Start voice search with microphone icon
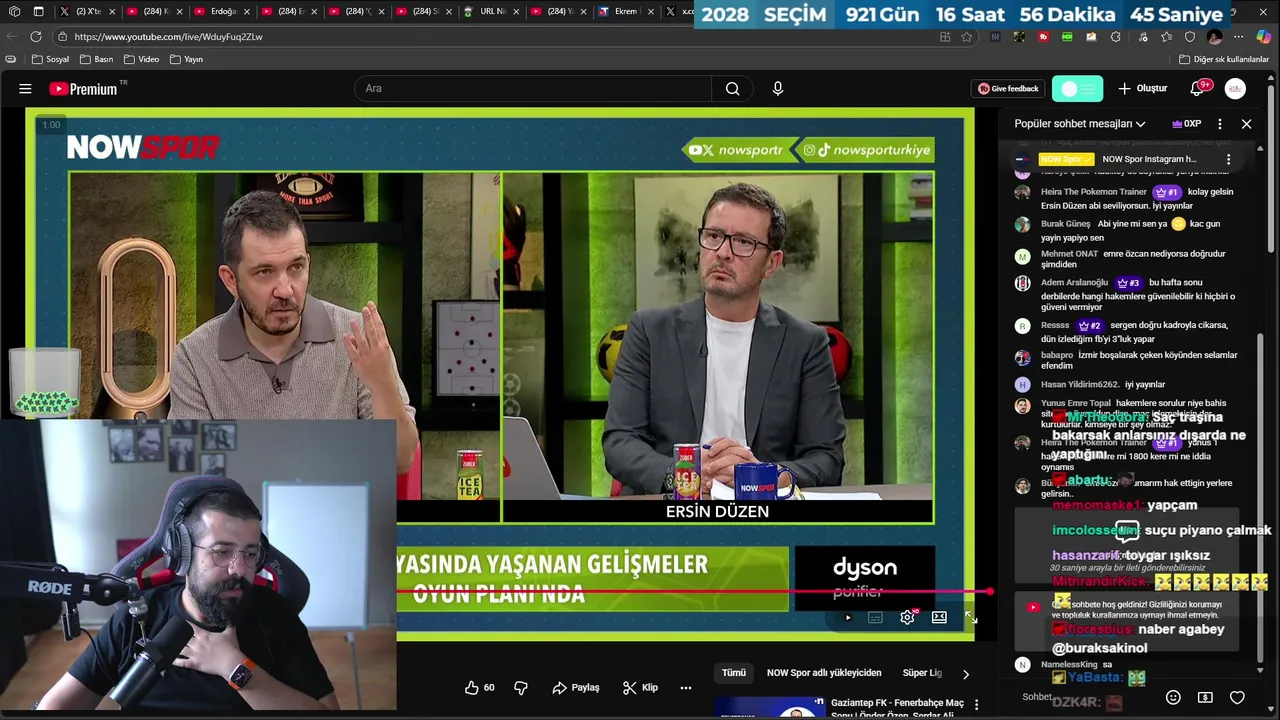The height and width of the screenshot is (720, 1280). coord(778,88)
